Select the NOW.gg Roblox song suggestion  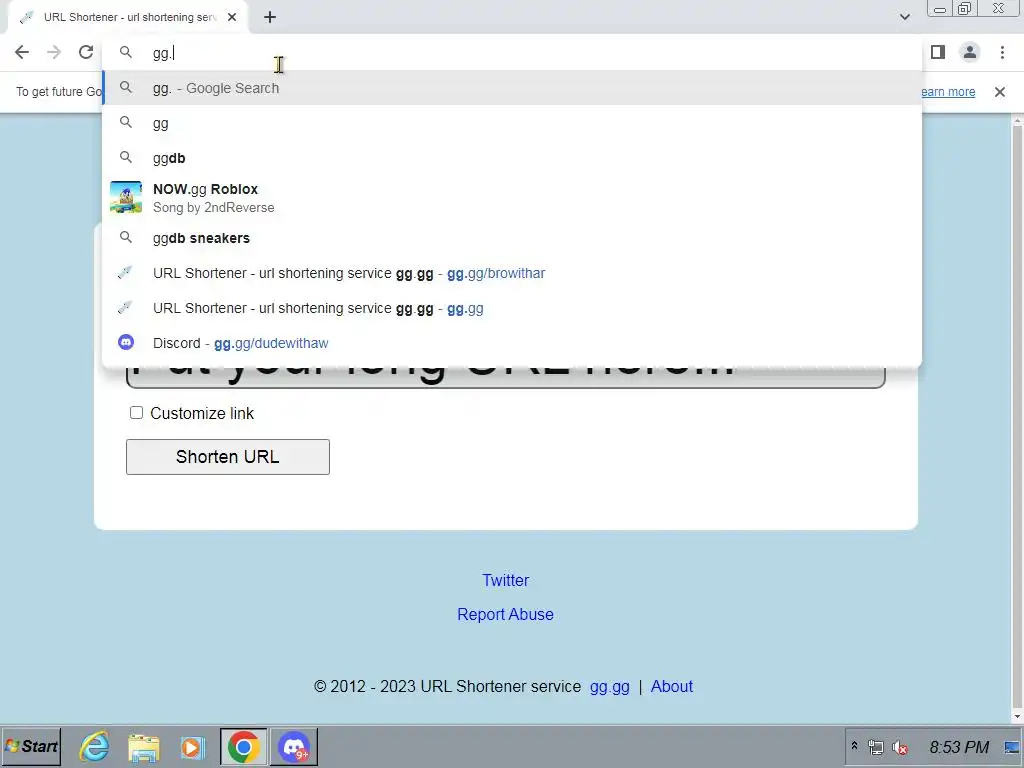512,198
